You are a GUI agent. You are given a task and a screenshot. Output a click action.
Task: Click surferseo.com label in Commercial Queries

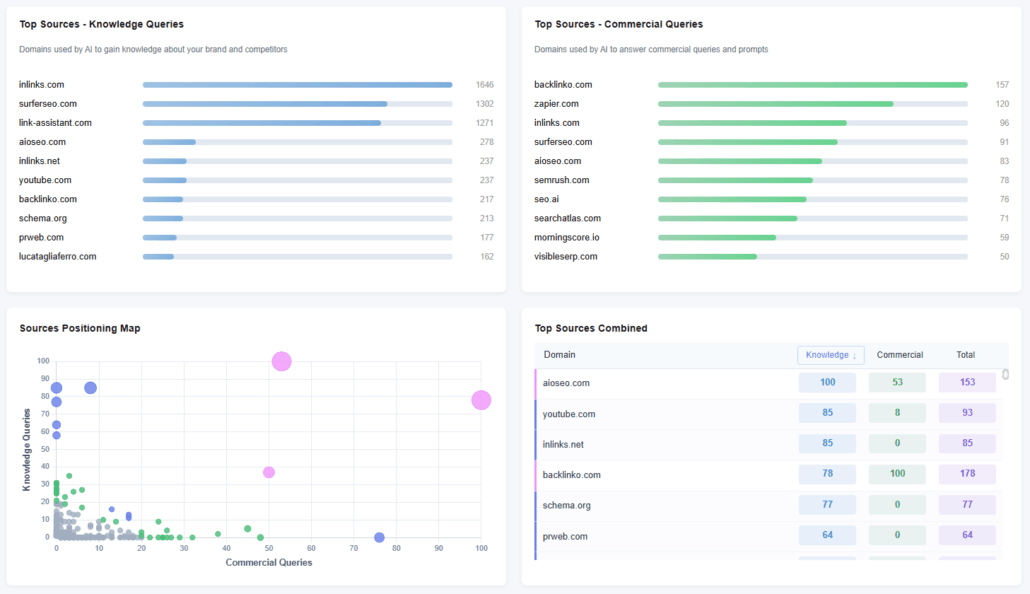point(563,142)
